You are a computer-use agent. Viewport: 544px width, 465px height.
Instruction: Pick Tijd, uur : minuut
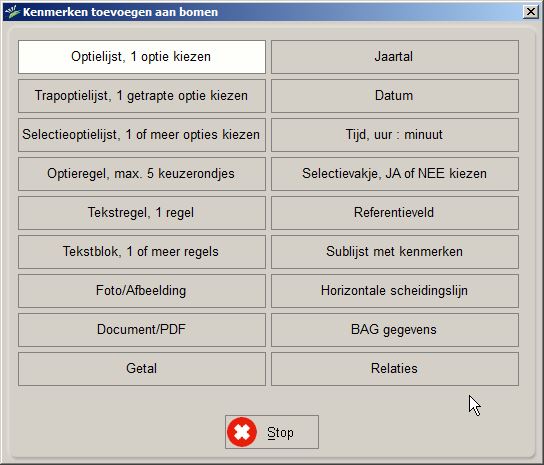[x=395, y=135]
